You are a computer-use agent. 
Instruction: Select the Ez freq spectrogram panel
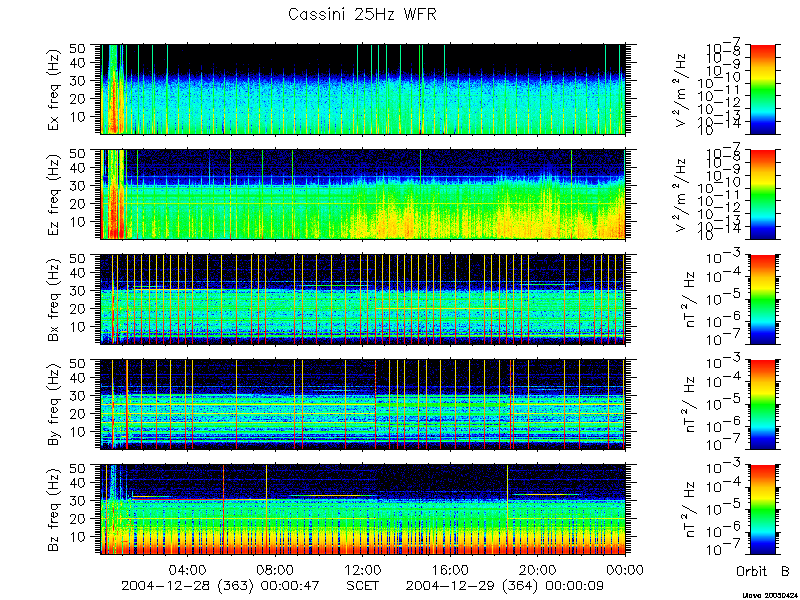[x=363, y=194]
